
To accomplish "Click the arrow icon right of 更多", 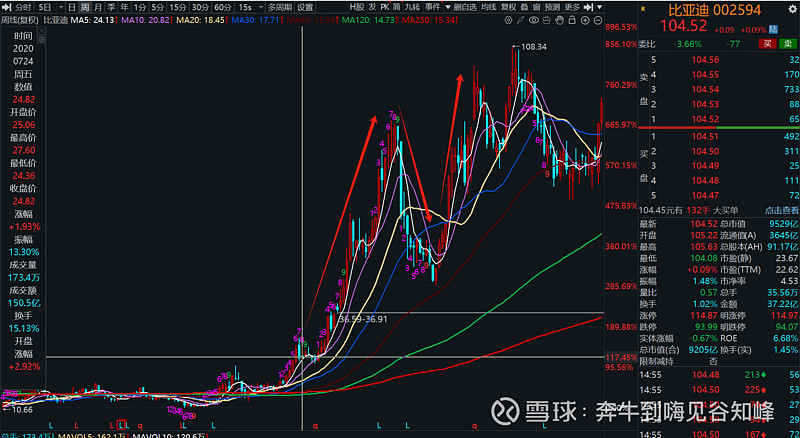I will (588, 7).
